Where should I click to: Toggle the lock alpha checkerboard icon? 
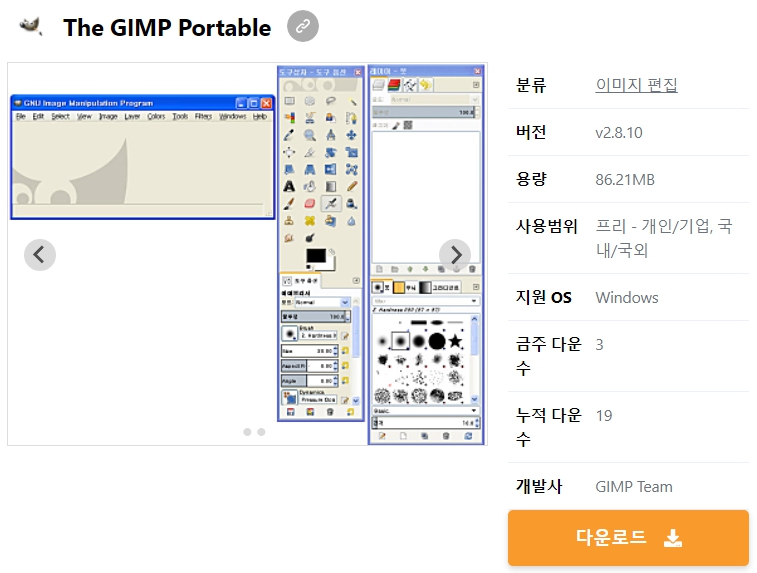(x=408, y=126)
